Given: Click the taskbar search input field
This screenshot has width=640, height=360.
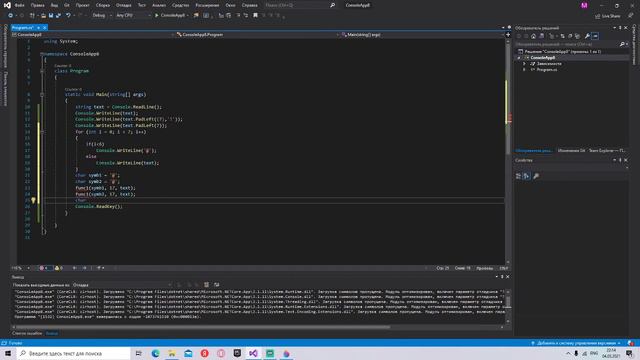Looking at the screenshot, I should tap(73, 353).
